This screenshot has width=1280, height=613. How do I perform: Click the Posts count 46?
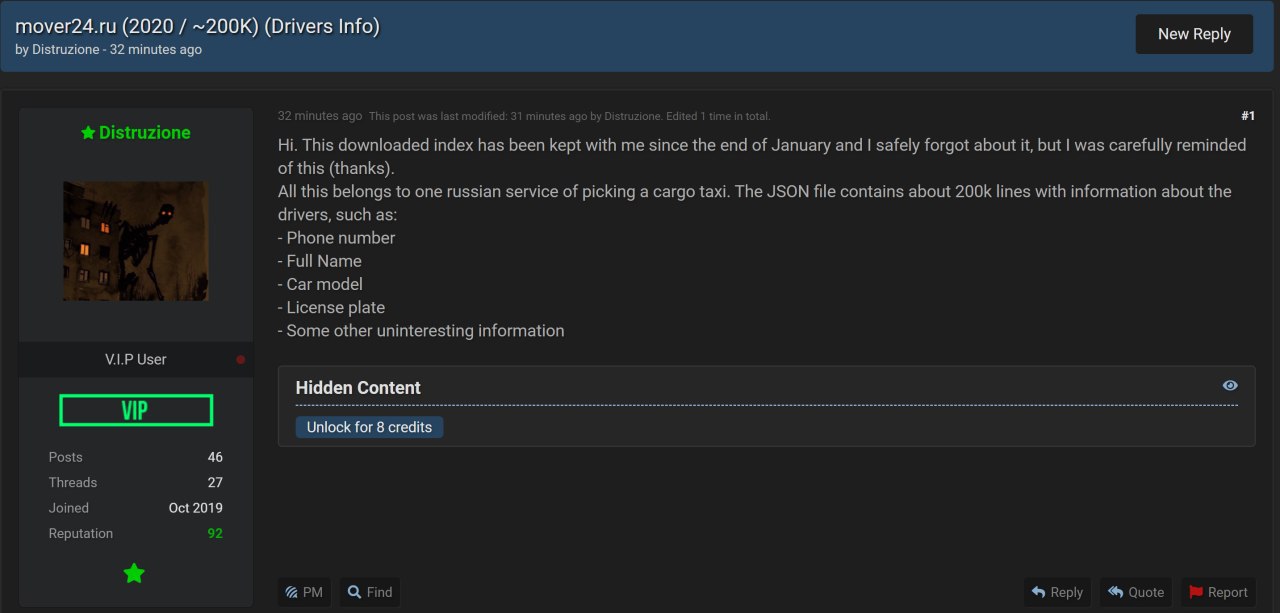pyautogui.click(x=215, y=457)
